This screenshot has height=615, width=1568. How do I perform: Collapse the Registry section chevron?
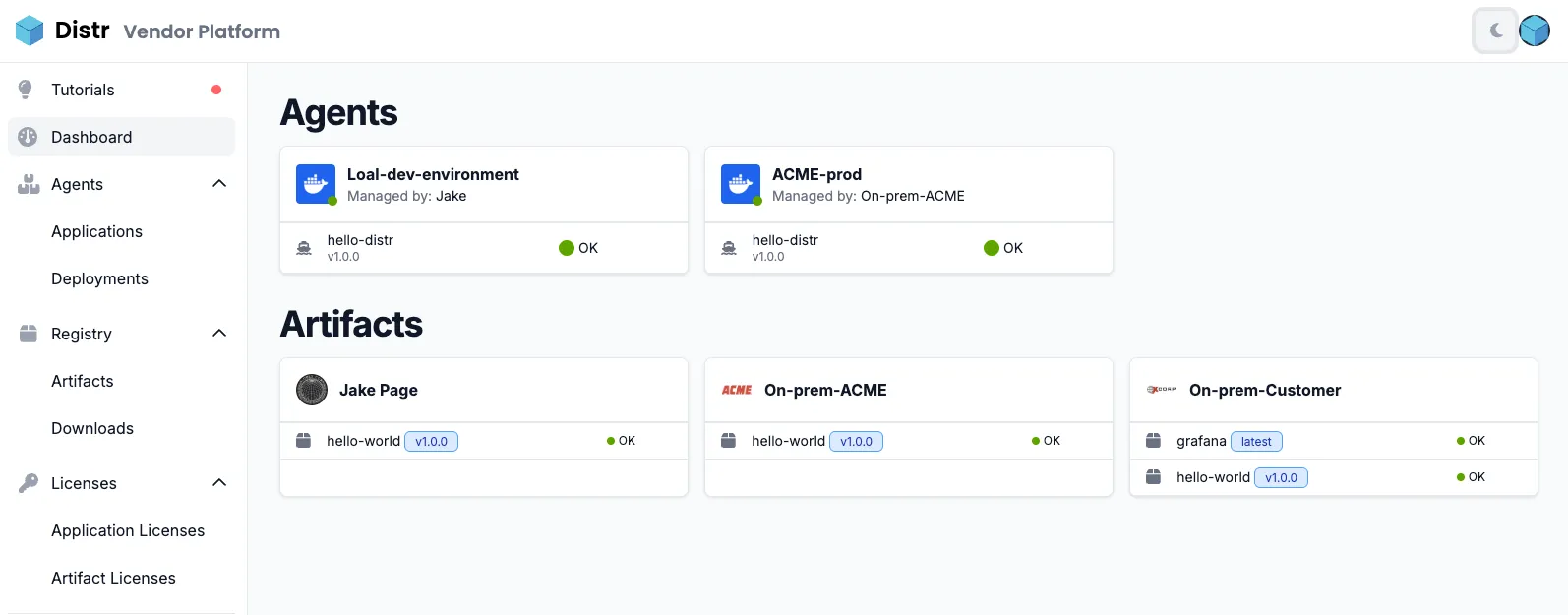pos(219,334)
